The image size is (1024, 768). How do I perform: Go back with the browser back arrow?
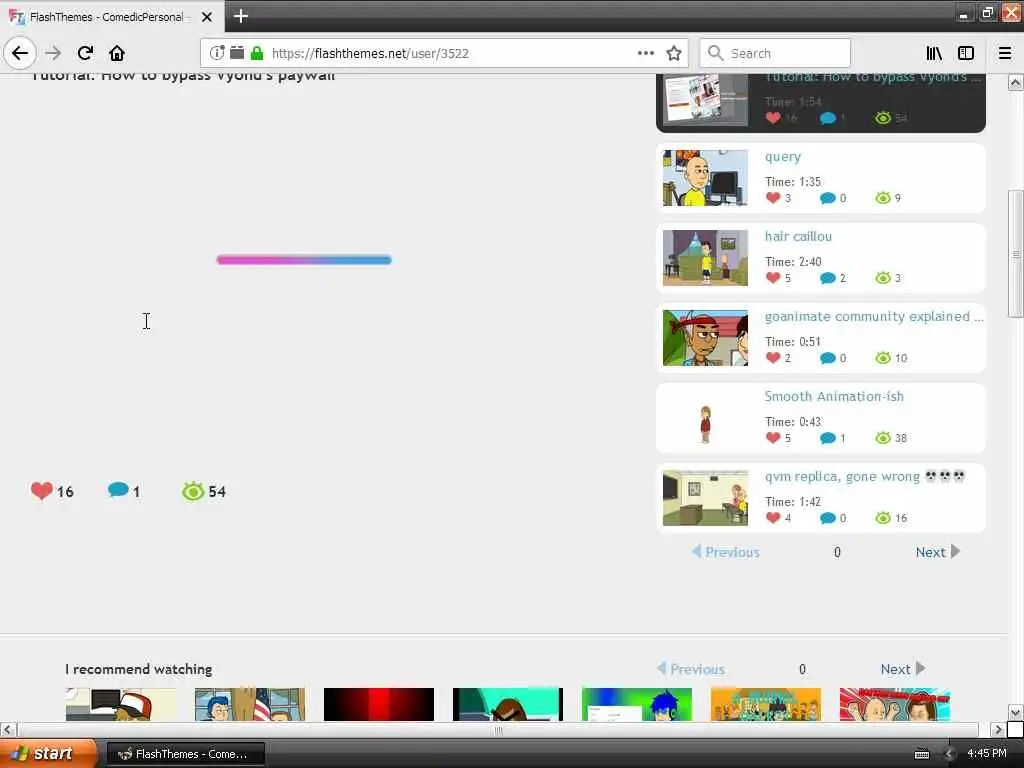click(20, 53)
